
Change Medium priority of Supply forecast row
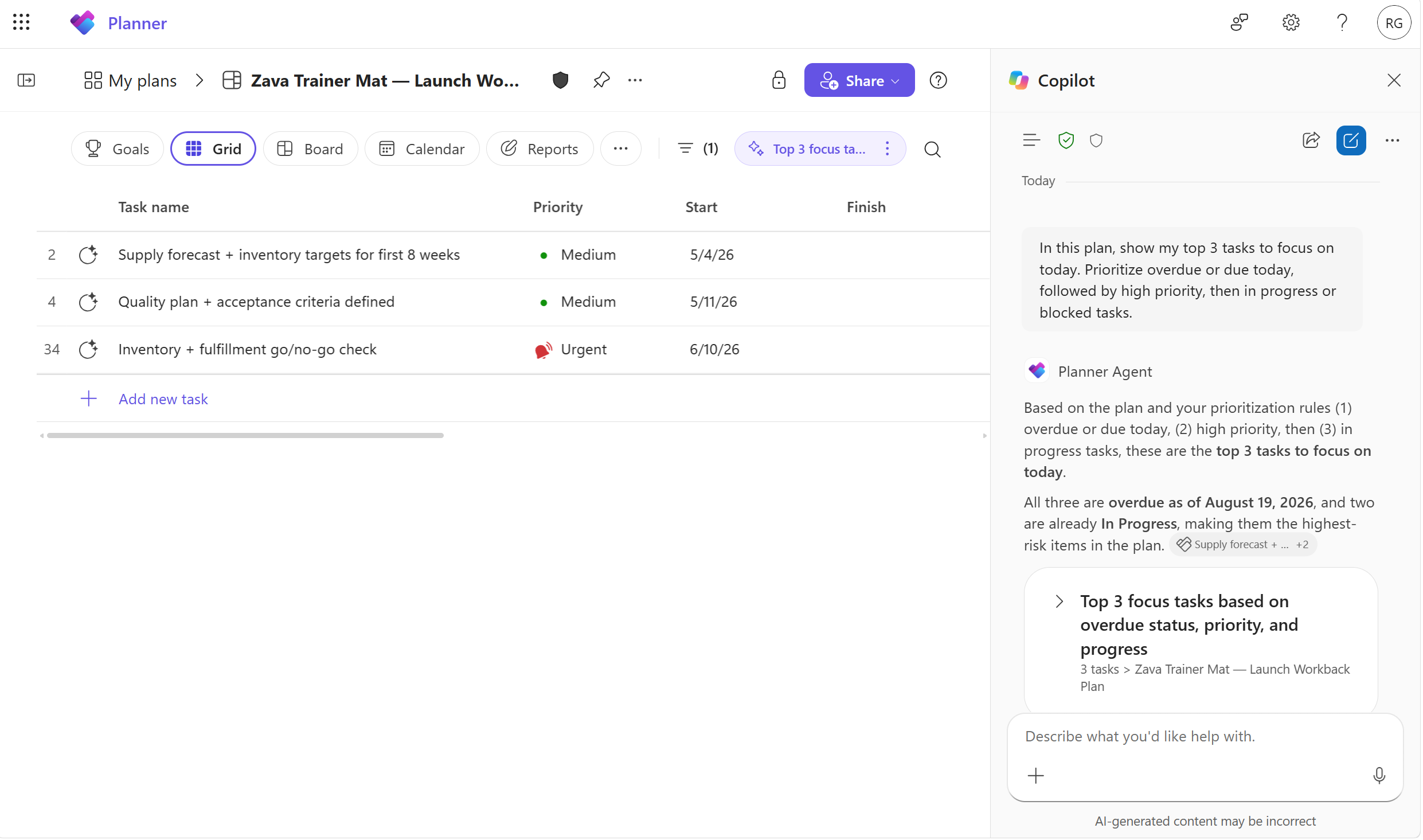[x=578, y=255]
